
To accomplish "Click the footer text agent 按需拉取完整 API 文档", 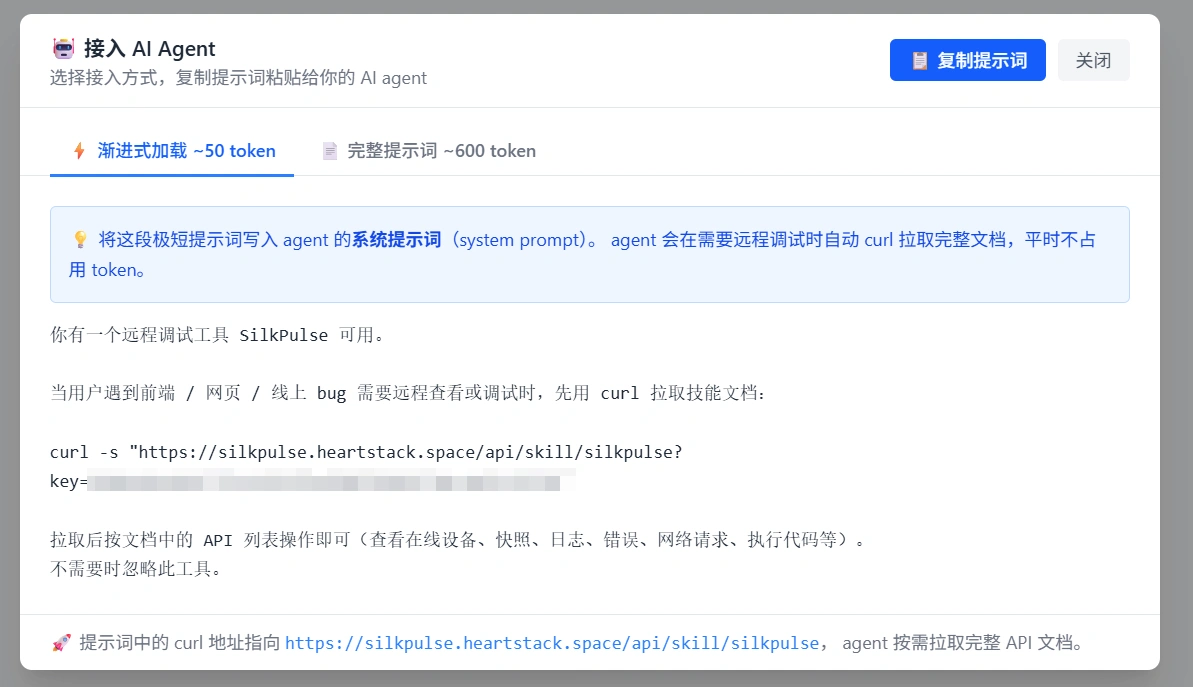I will coord(962,643).
